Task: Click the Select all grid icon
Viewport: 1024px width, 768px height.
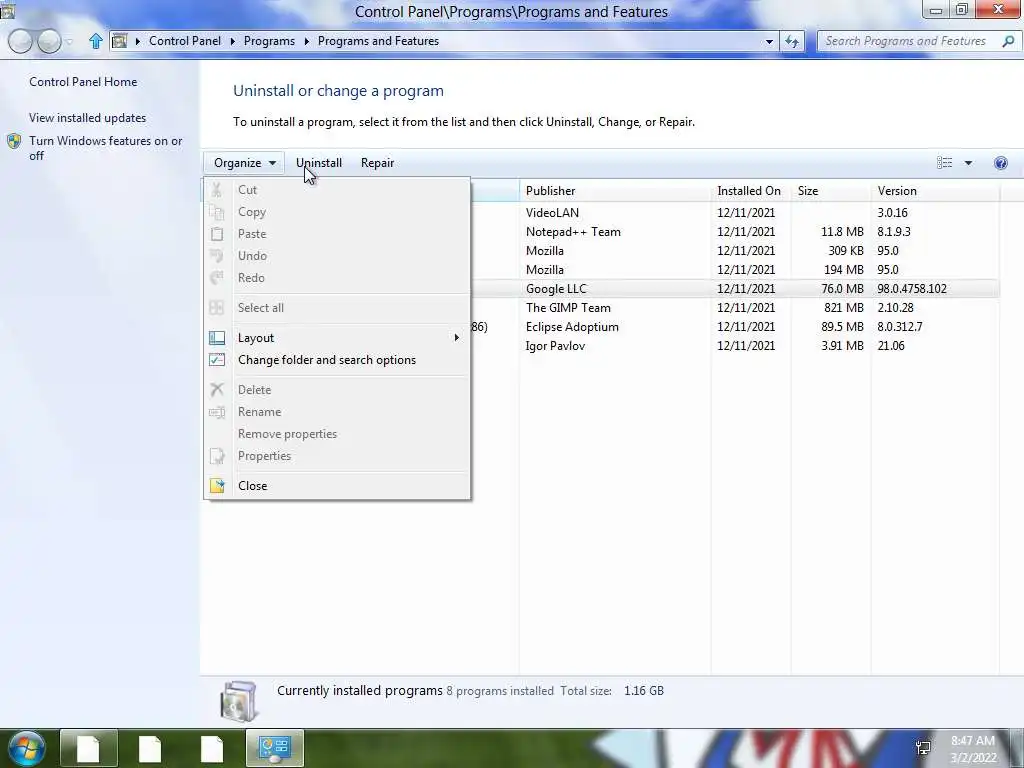Action: [x=217, y=308]
